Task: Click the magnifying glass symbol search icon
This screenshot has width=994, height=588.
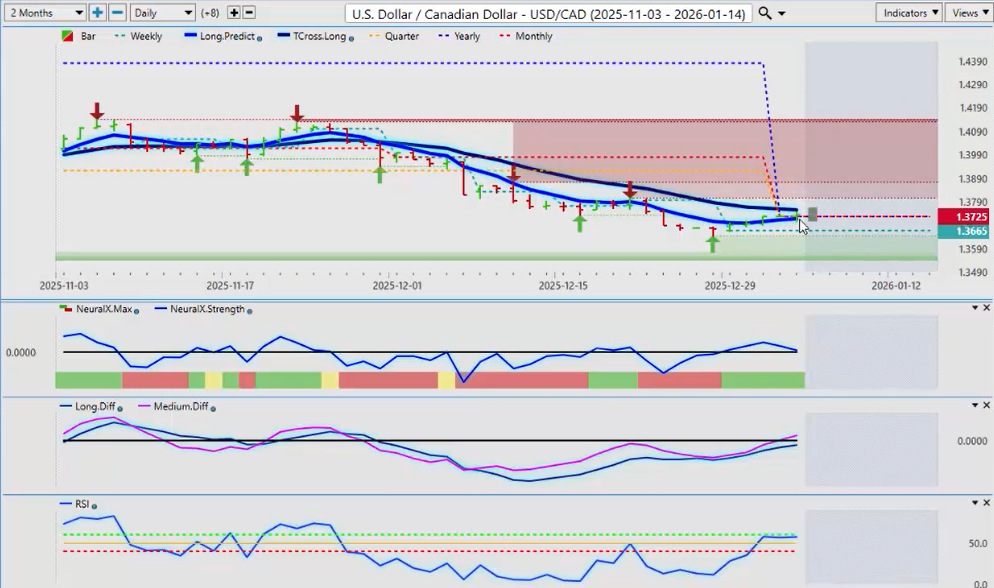Action: [x=765, y=13]
